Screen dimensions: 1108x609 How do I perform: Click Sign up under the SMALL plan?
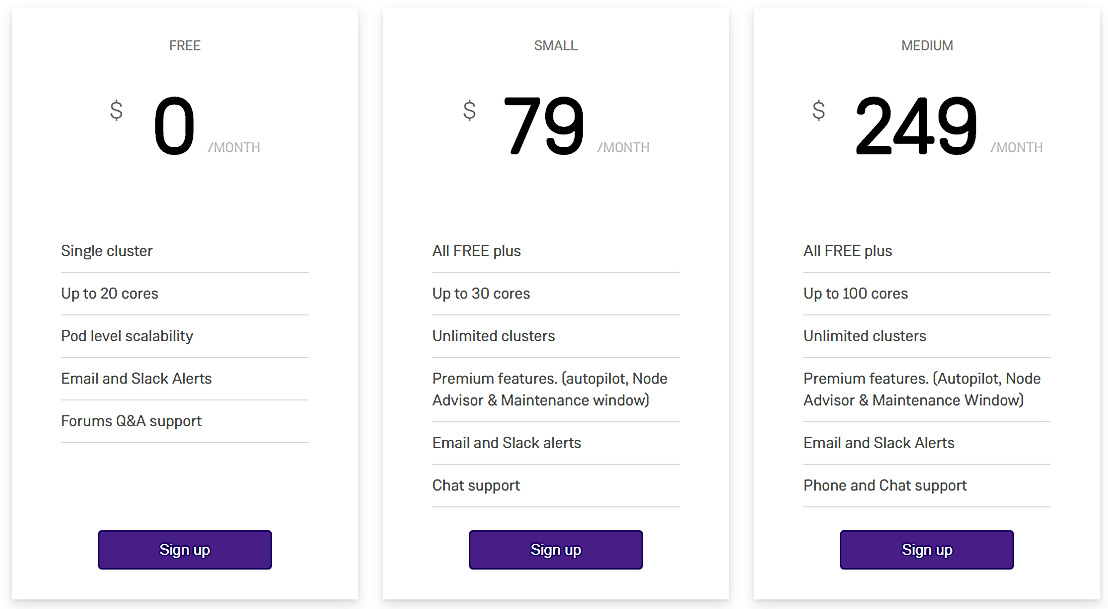[556, 550]
